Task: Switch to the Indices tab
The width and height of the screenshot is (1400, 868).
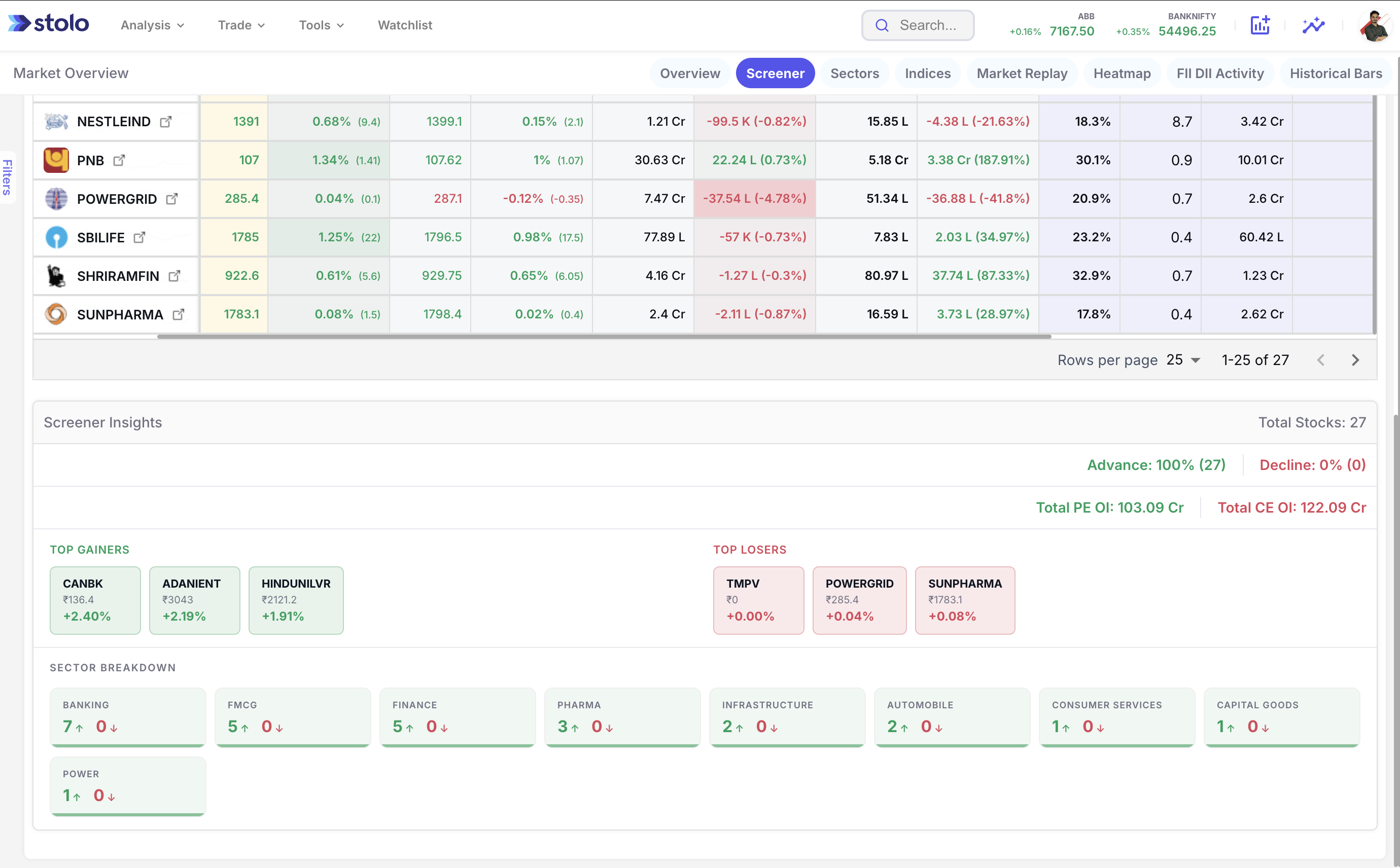Action: click(x=927, y=74)
